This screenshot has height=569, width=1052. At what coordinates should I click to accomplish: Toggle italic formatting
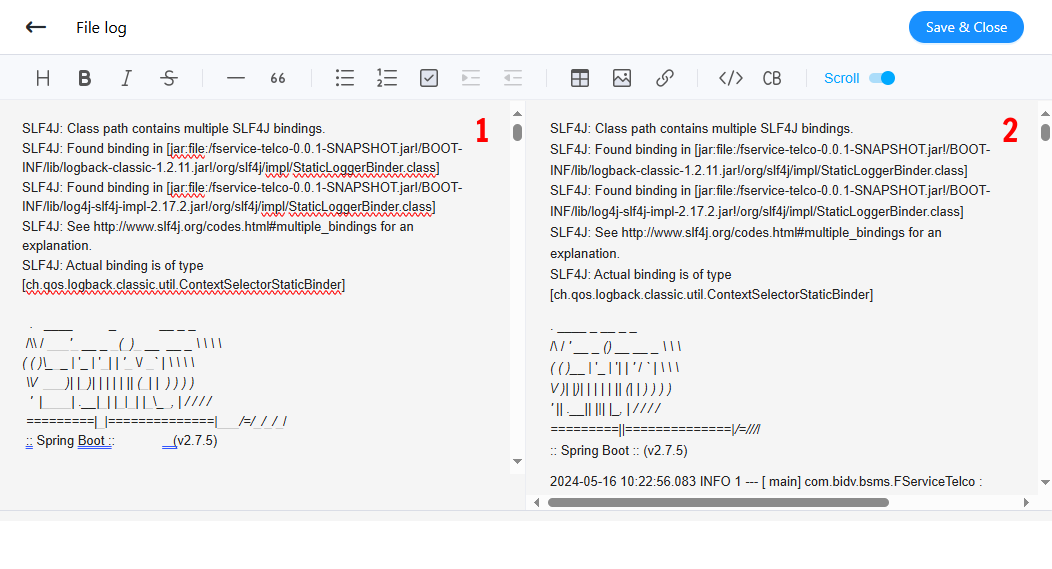[126, 79]
